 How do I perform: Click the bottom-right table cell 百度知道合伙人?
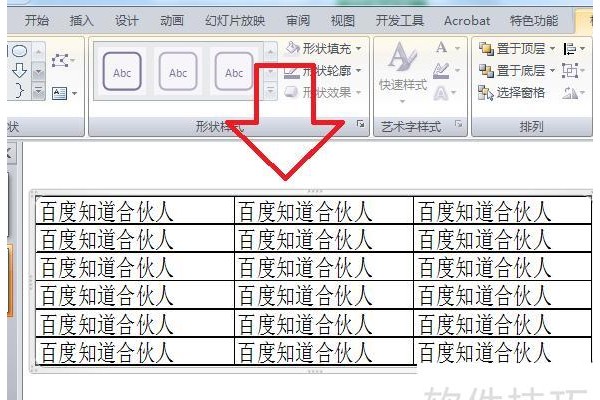[502, 351]
